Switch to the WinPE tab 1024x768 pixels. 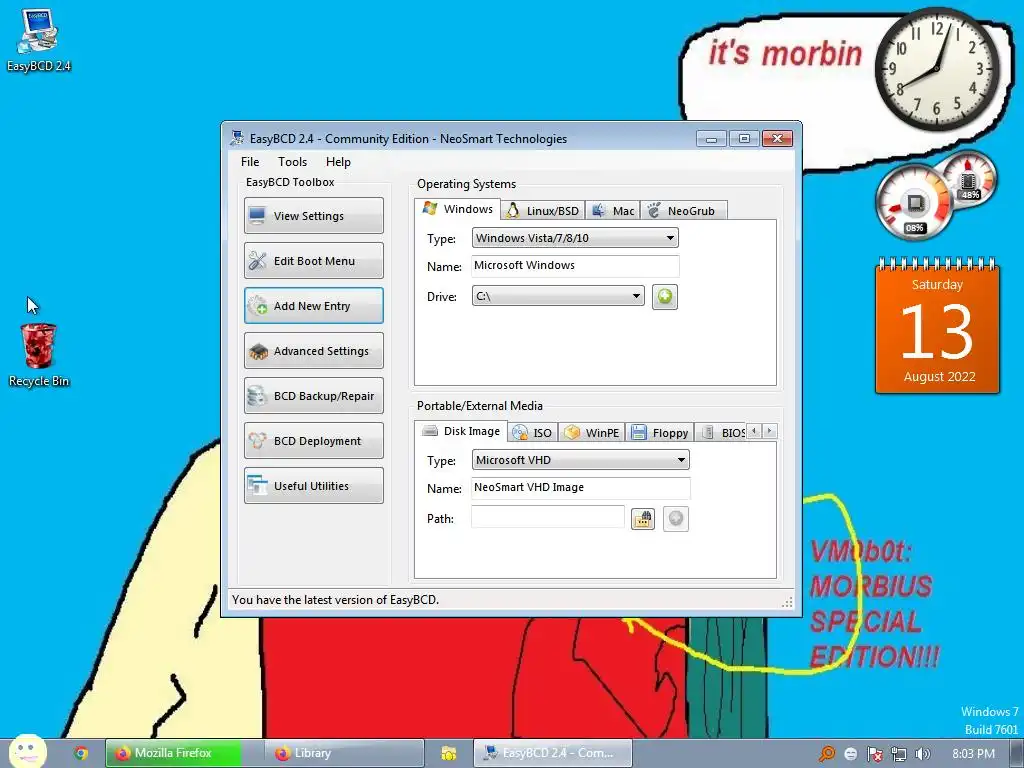point(592,432)
